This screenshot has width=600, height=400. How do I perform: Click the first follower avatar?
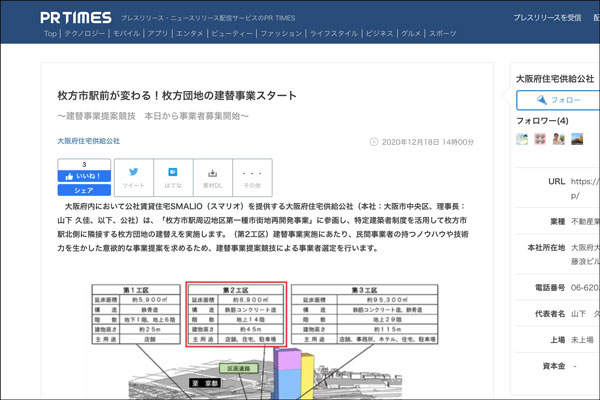[x=522, y=139]
